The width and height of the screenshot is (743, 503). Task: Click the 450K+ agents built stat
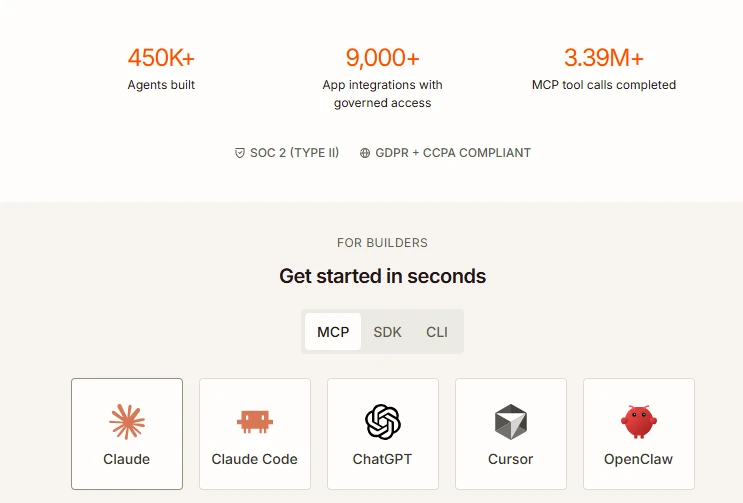[161, 69]
